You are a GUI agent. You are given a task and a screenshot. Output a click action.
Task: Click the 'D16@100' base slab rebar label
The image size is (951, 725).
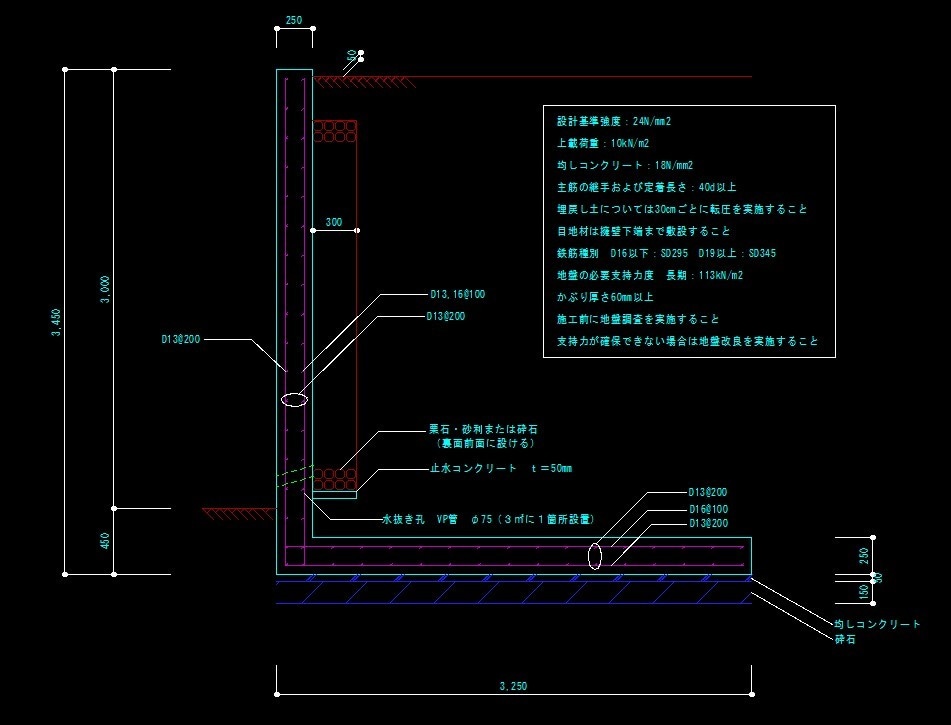(x=708, y=509)
